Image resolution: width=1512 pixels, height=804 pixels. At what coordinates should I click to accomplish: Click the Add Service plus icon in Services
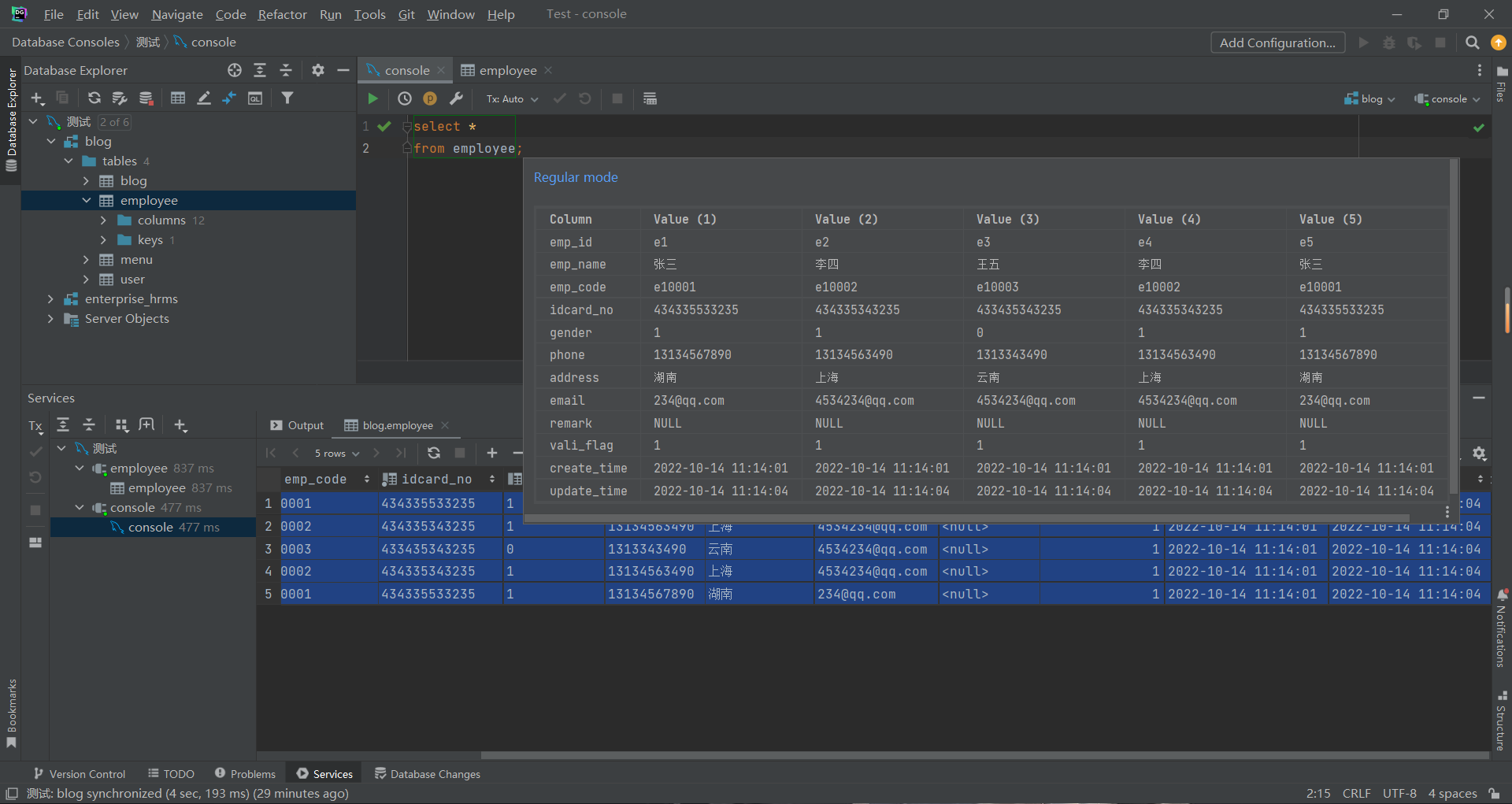pos(180,425)
